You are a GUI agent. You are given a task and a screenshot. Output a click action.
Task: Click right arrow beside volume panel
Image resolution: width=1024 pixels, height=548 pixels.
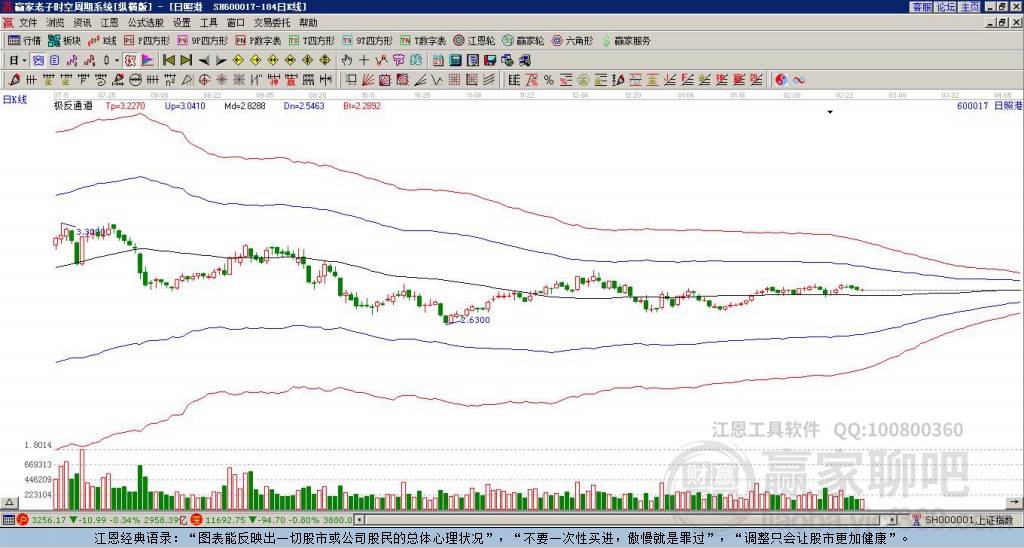1014,502
